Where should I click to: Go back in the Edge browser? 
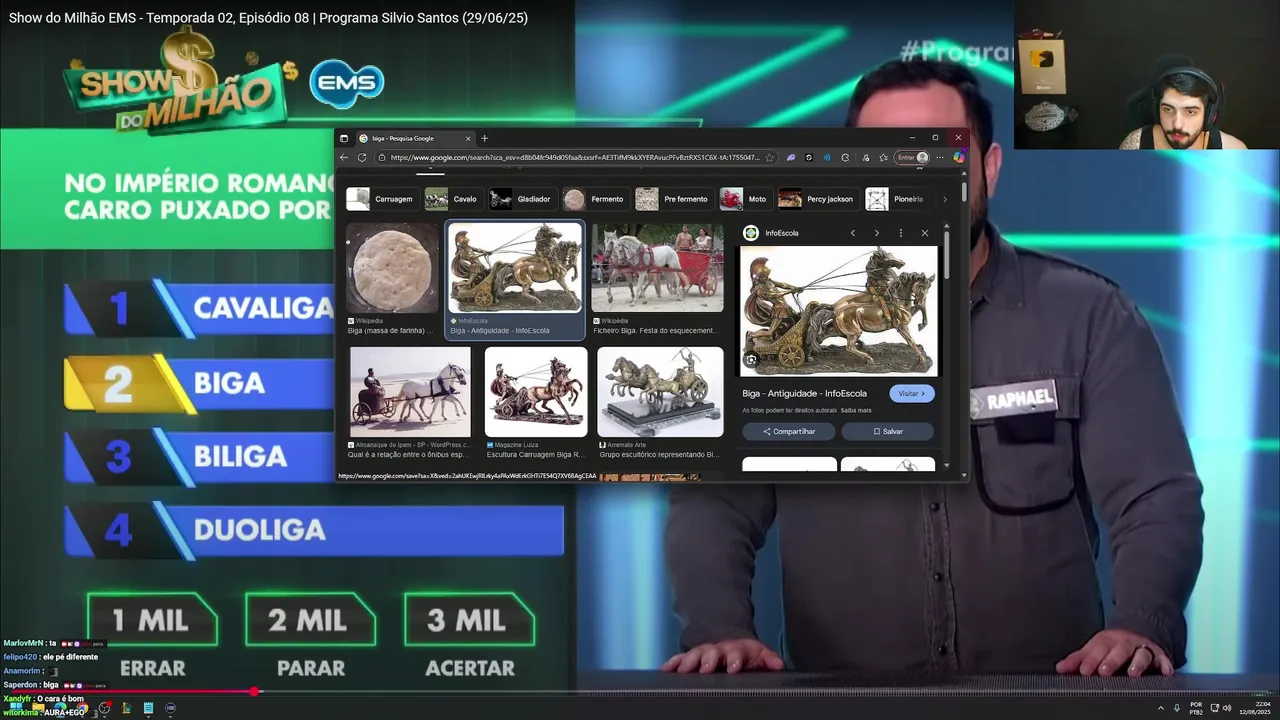pos(344,157)
